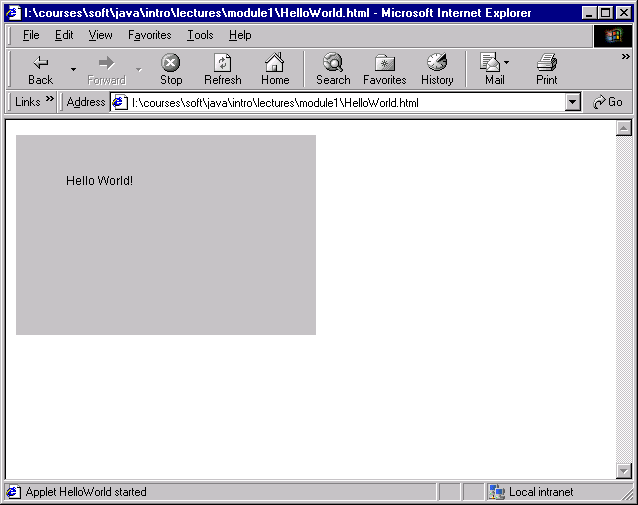Expand the Address bar dropdown list
The width and height of the screenshot is (638, 505).
(572, 102)
